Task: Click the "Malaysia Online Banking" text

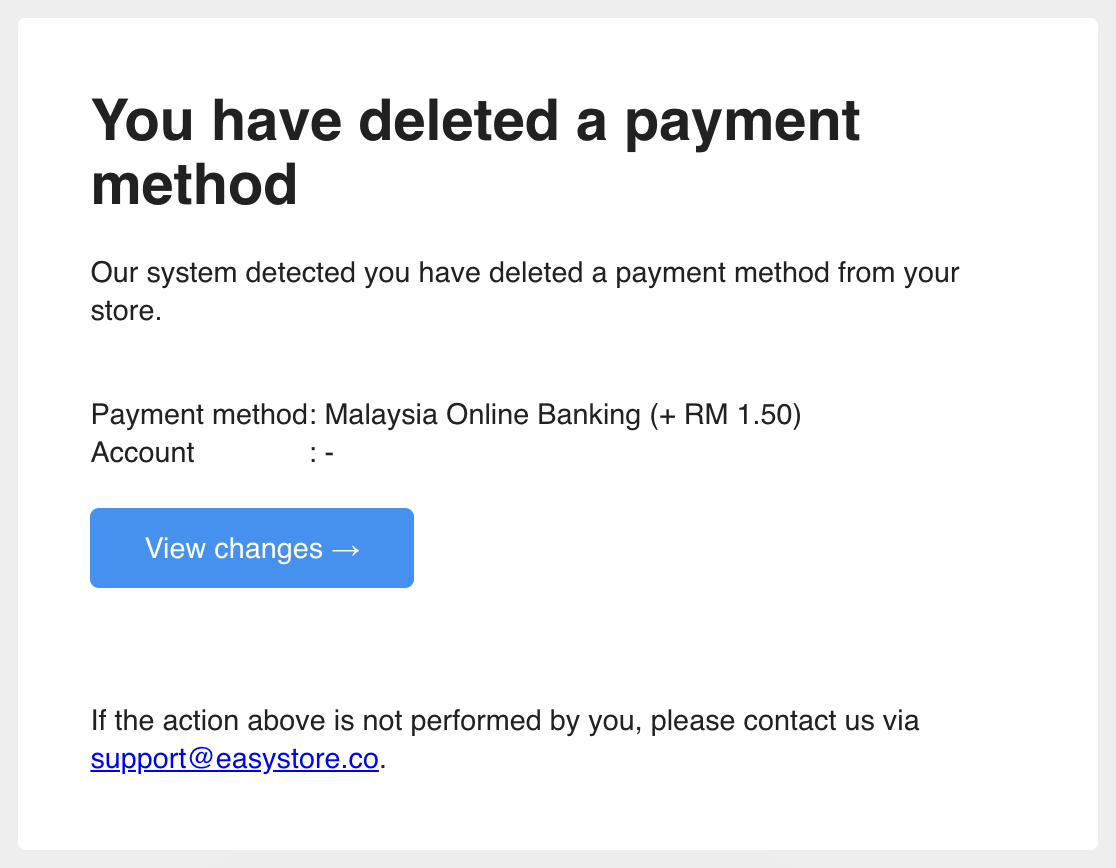Action: 483,415
